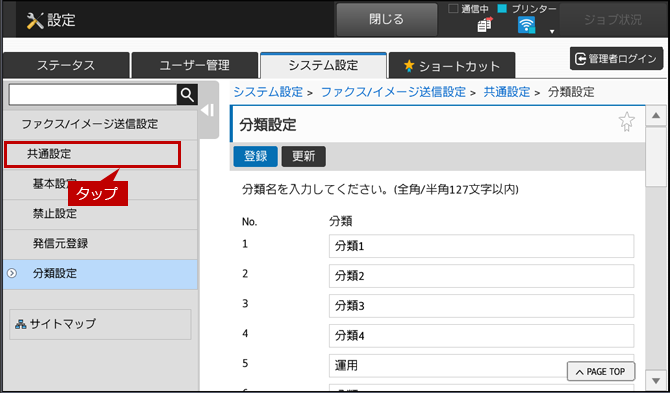This screenshot has width=670, height=393.
Task: Click the search magnifier icon
Action: pyautogui.click(x=187, y=95)
